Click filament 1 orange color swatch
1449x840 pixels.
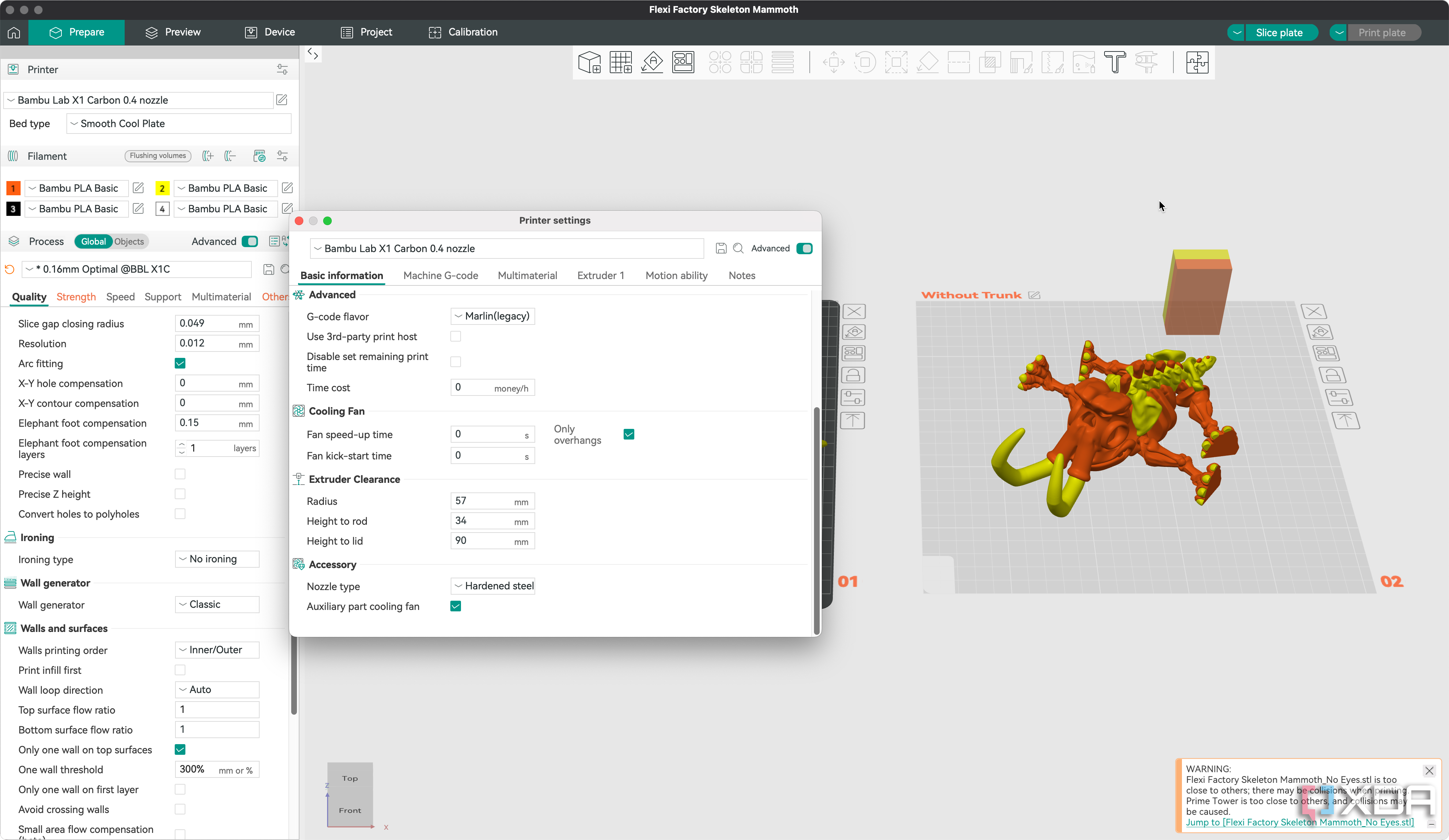click(x=13, y=188)
